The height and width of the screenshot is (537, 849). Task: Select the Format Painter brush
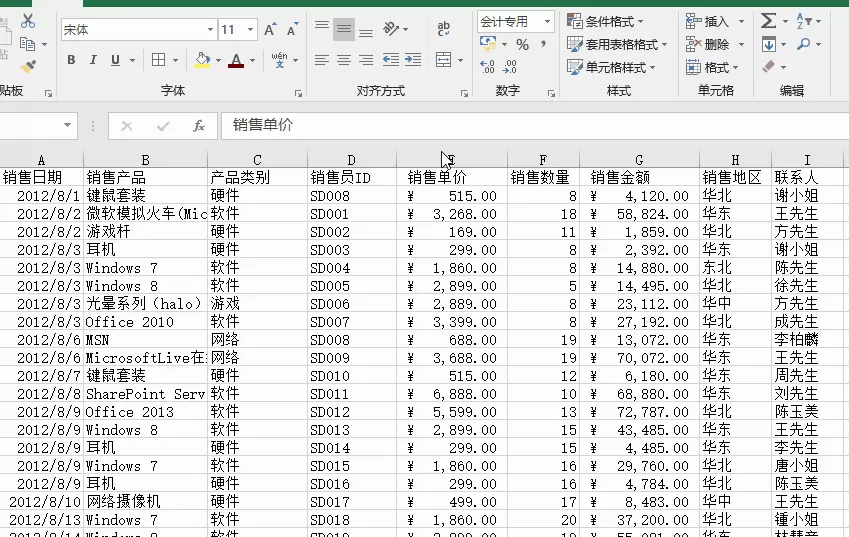point(28,66)
